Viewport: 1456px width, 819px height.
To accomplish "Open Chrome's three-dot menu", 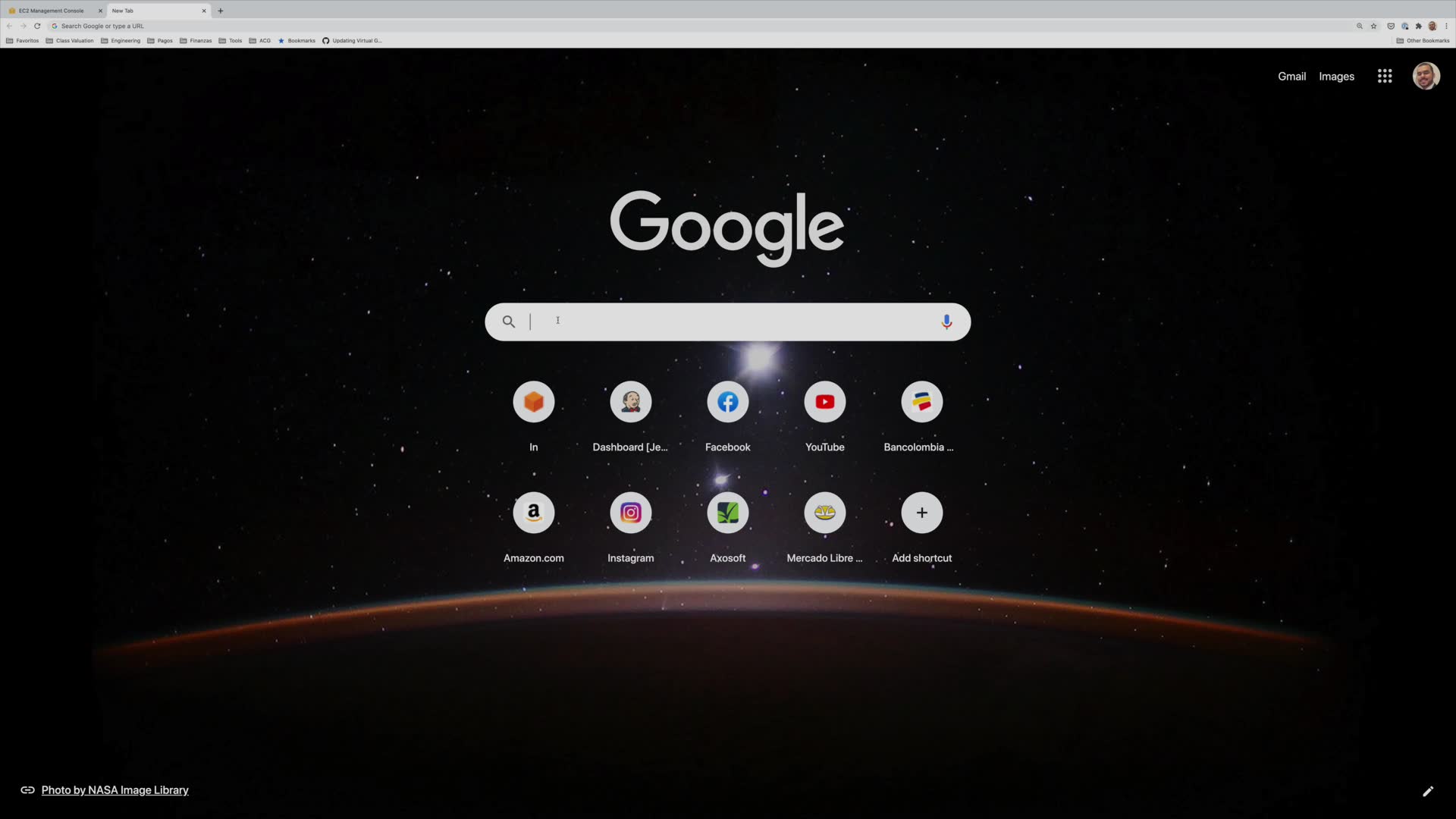I will (1446, 26).
